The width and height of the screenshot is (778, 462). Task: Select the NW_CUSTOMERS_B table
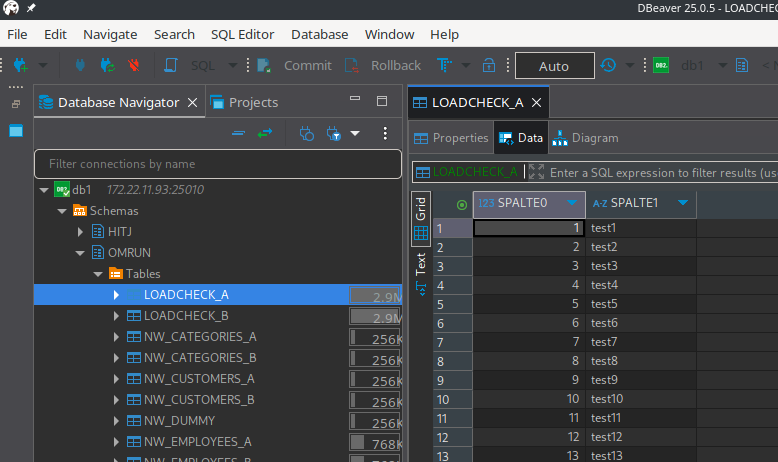(x=199, y=400)
